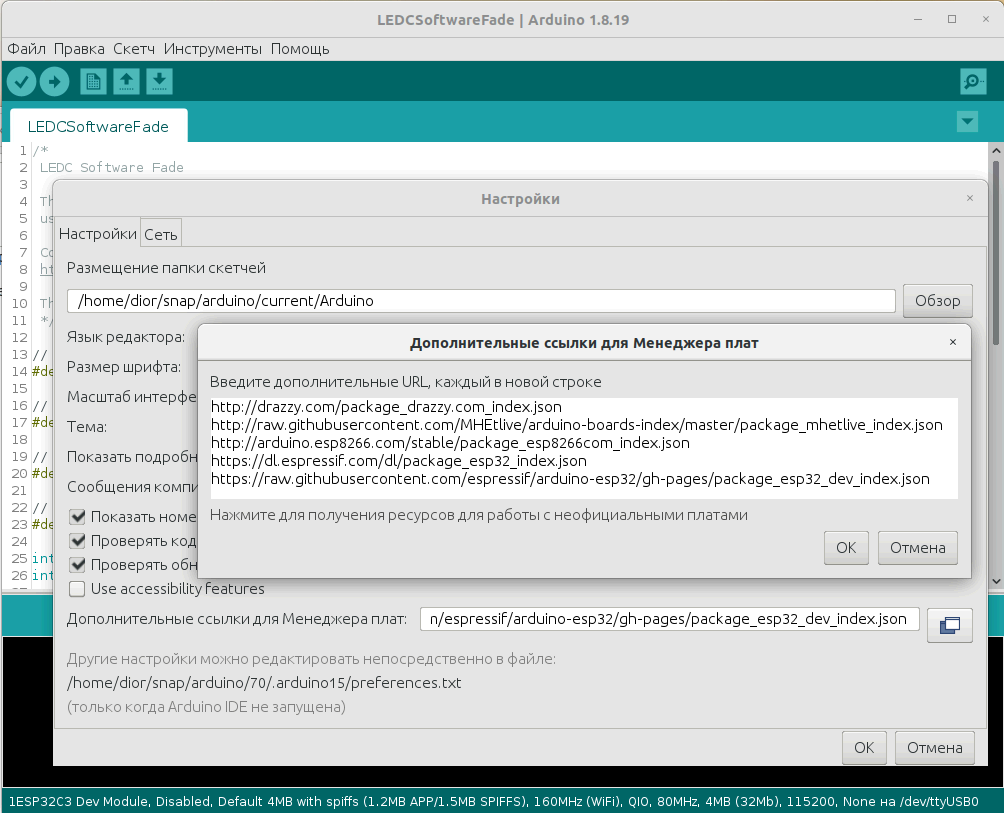
Task: Click the espressif gh-pages dev index URL line
Action: tap(570, 479)
